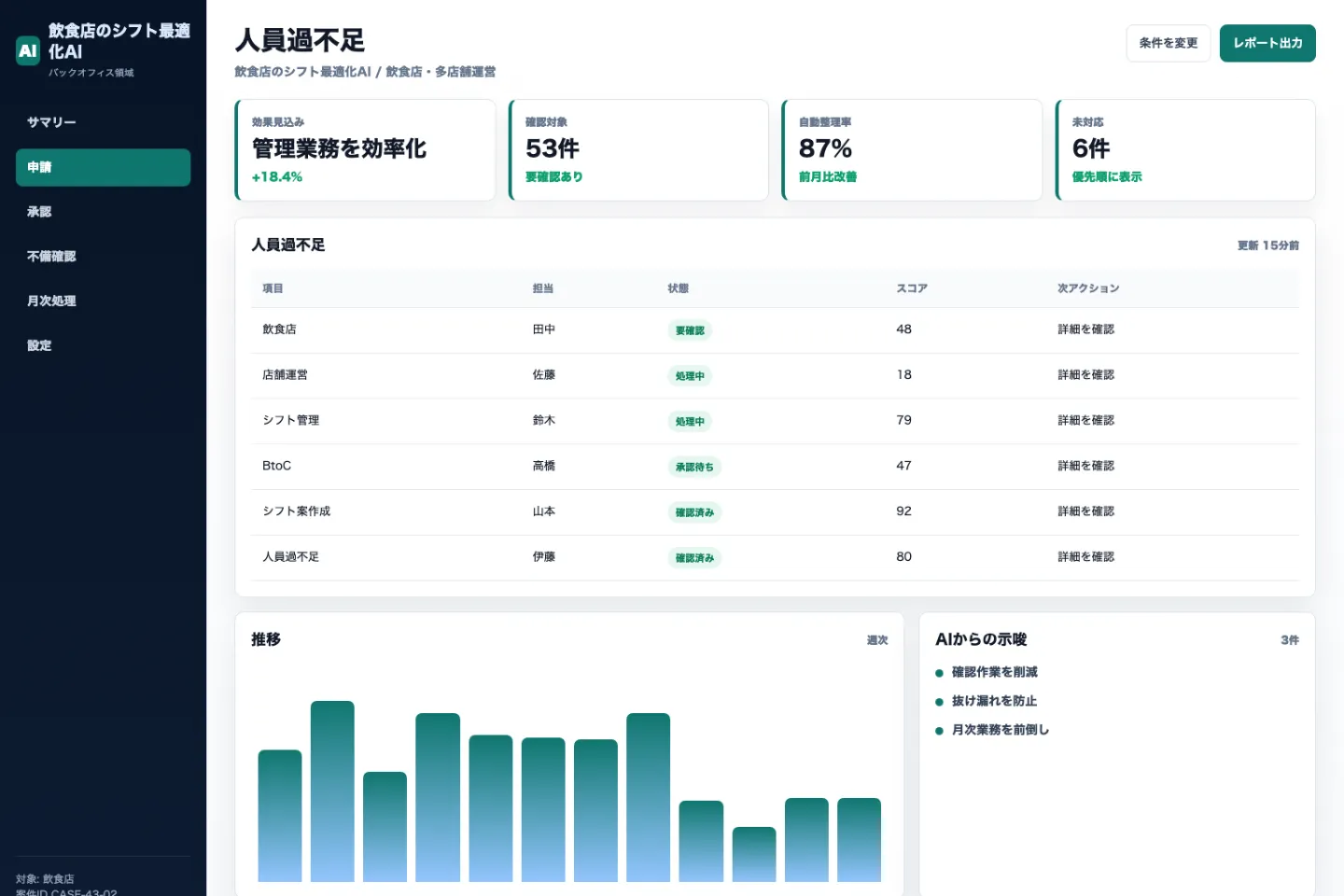Click the 処理中 badge in the シフト管理 row

pos(690,422)
